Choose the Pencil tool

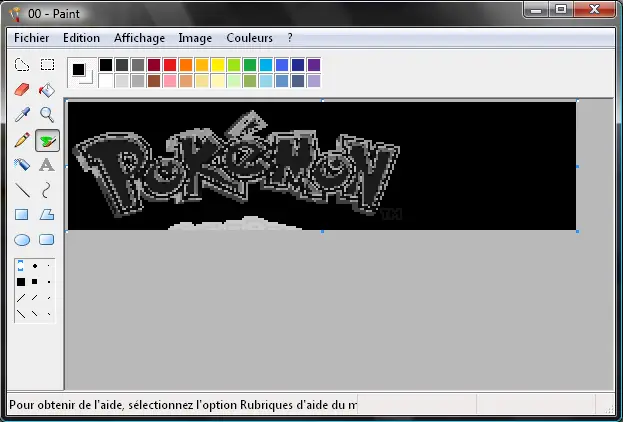click(22, 140)
